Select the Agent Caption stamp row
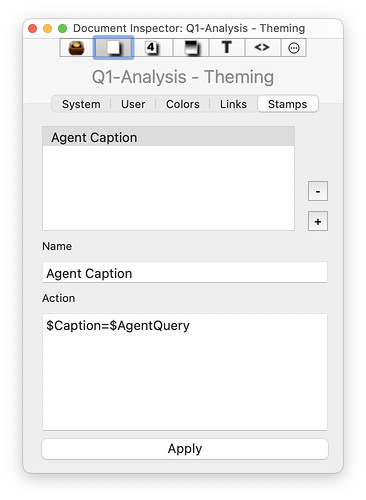366x500 pixels. [x=168, y=137]
